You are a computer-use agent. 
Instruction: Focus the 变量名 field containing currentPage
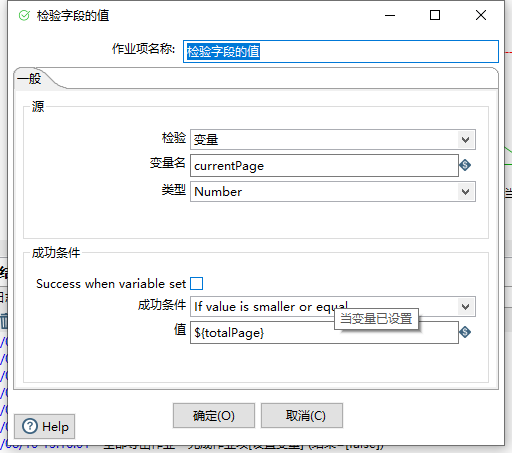[324, 166]
